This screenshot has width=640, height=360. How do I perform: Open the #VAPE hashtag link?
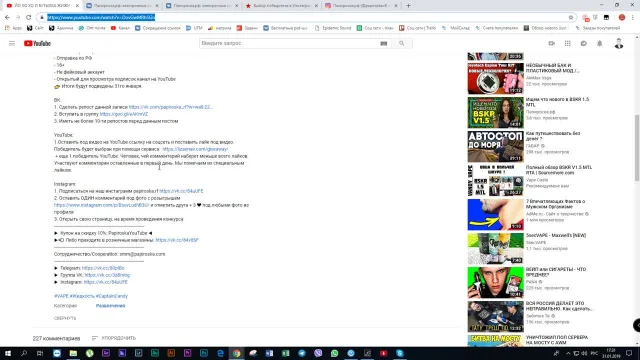click(61, 296)
